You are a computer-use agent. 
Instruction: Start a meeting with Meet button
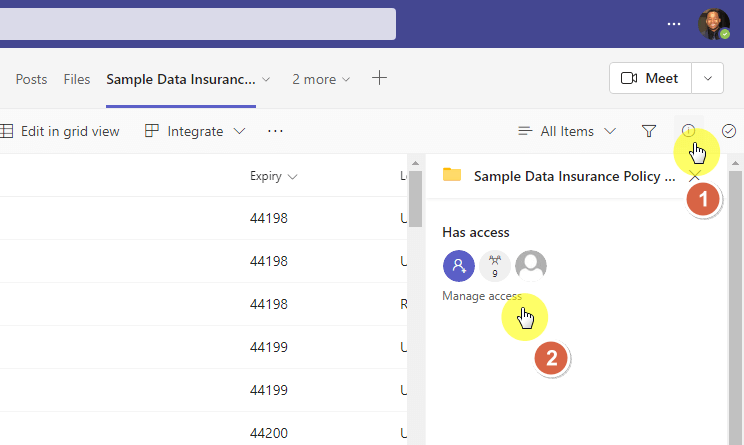(x=650, y=78)
